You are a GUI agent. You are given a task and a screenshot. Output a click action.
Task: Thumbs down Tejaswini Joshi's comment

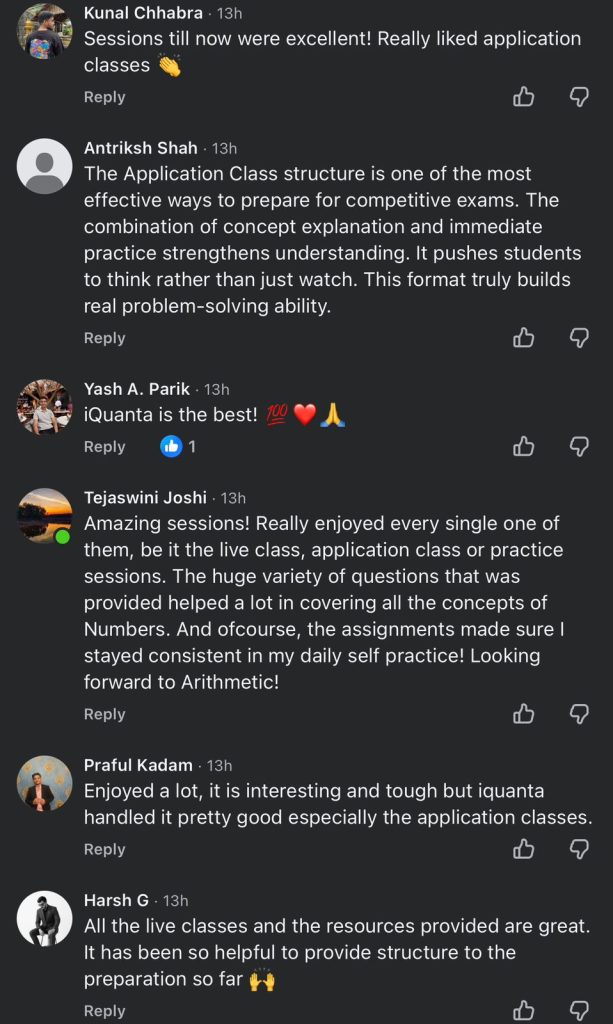pos(579,713)
